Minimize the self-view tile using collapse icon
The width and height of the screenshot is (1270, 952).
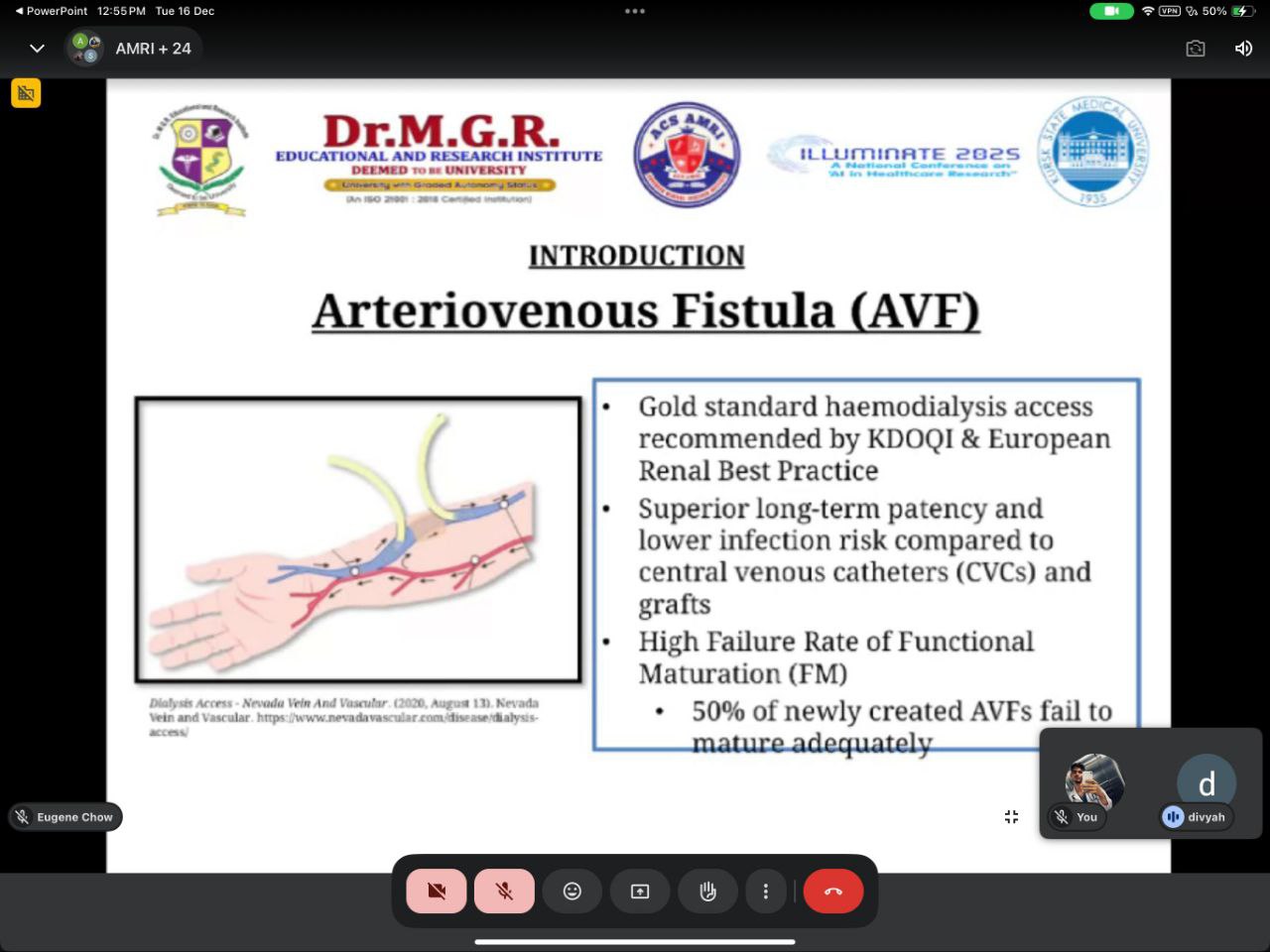pyautogui.click(x=1011, y=816)
